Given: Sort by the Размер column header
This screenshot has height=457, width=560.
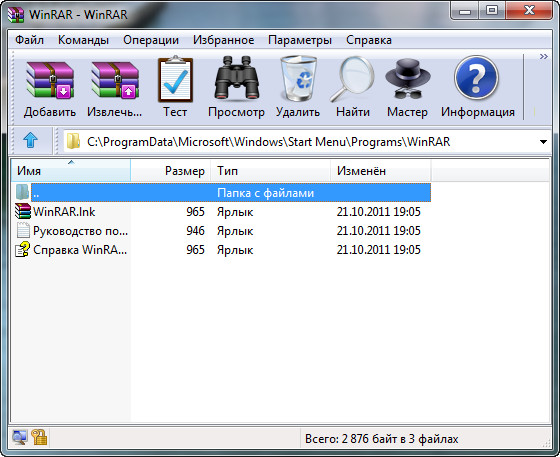Looking at the screenshot, I should click(x=171, y=171).
